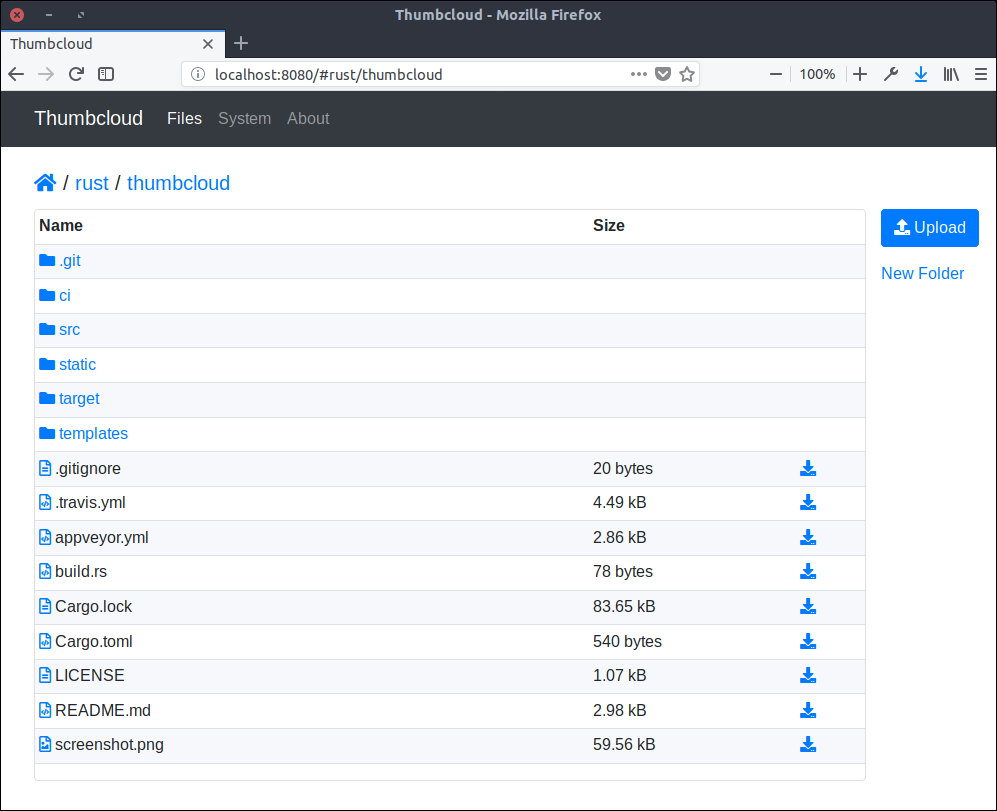The image size is (997, 811).
Task: Download the build.rs file
Action: (x=808, y=571)
